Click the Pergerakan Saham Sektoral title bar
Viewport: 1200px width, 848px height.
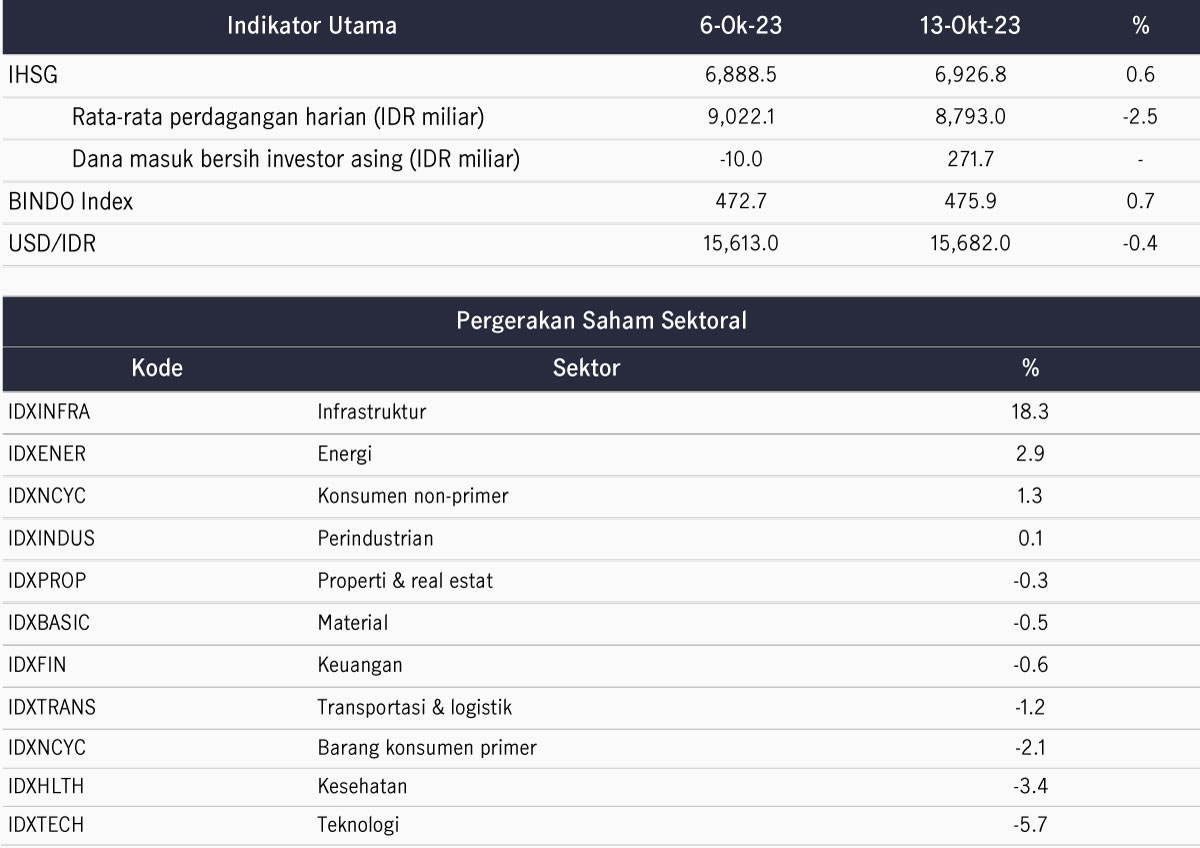[x=601, y=321]
